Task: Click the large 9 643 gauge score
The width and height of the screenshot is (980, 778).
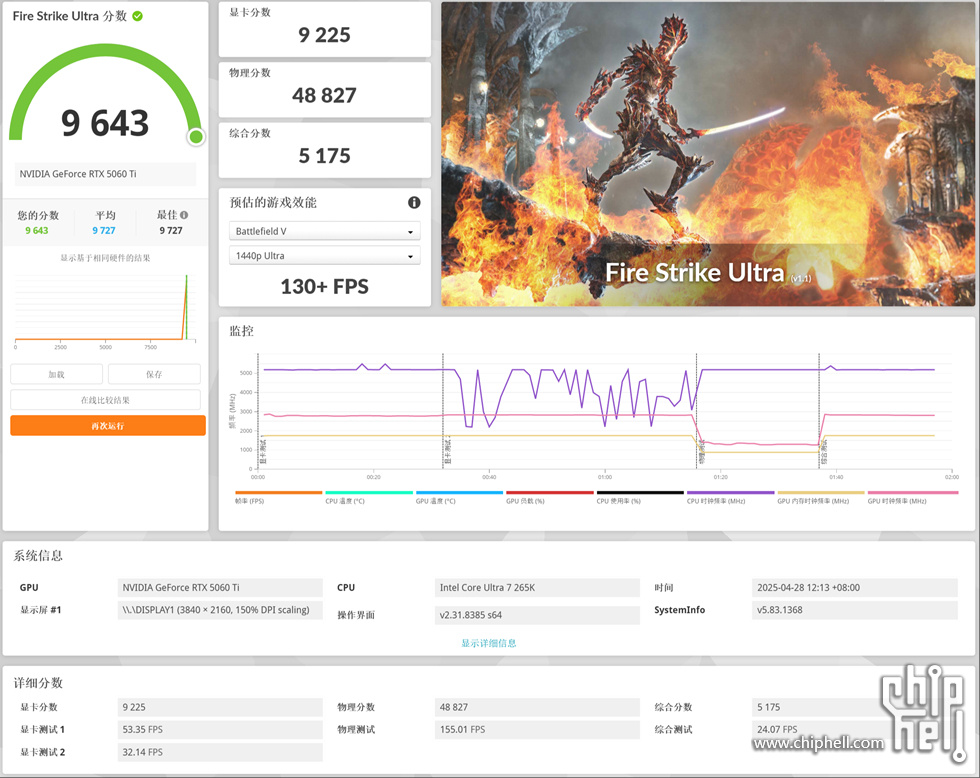Action: [x=105, y=122]
